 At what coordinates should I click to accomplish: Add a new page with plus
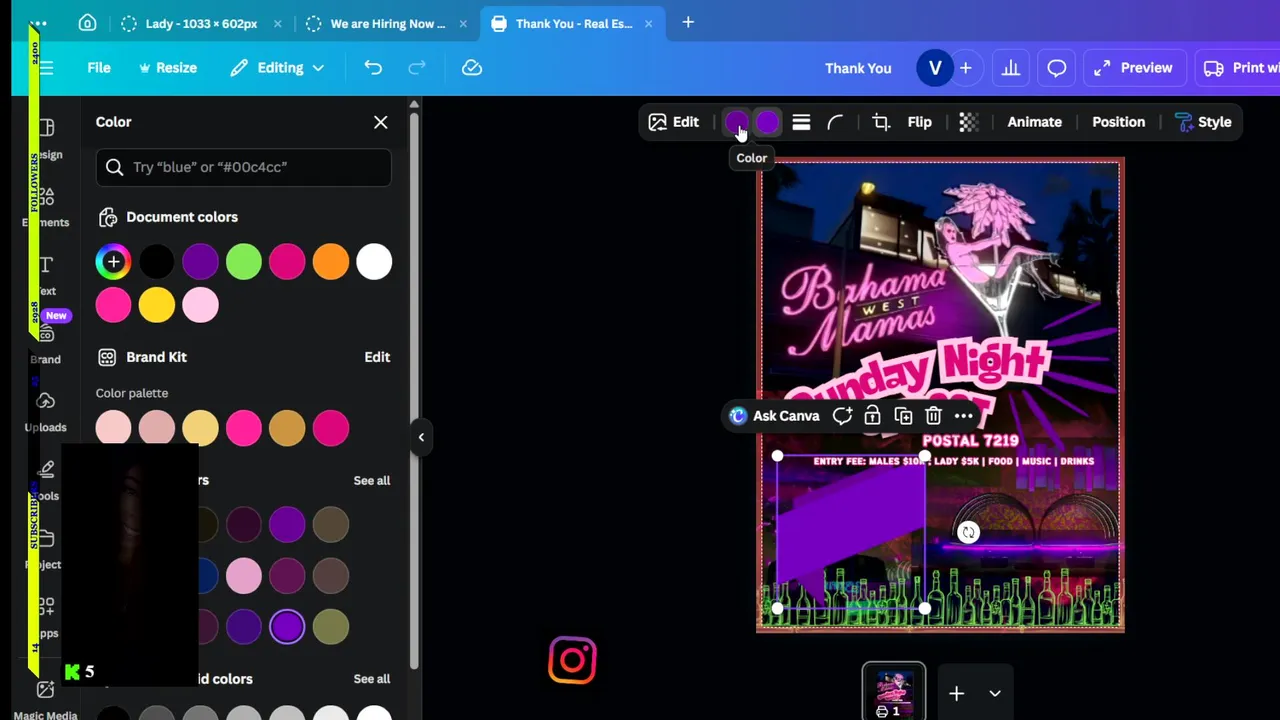[x=957, y=693]
